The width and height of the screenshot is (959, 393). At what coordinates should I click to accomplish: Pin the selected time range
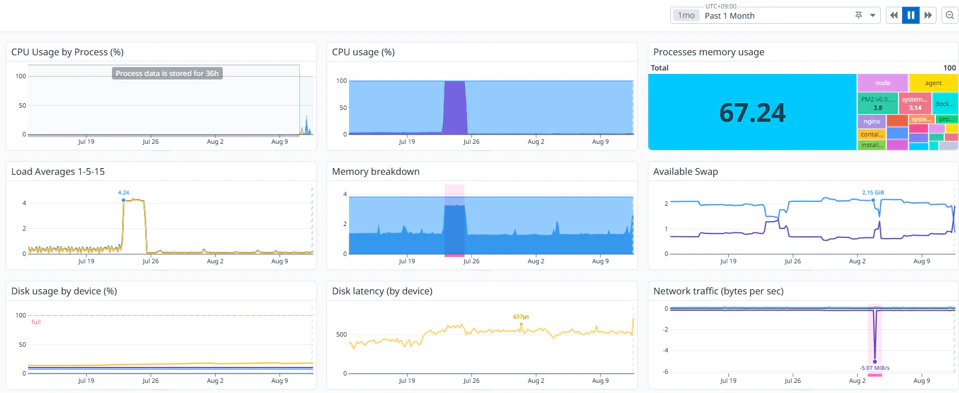[858, 15]
